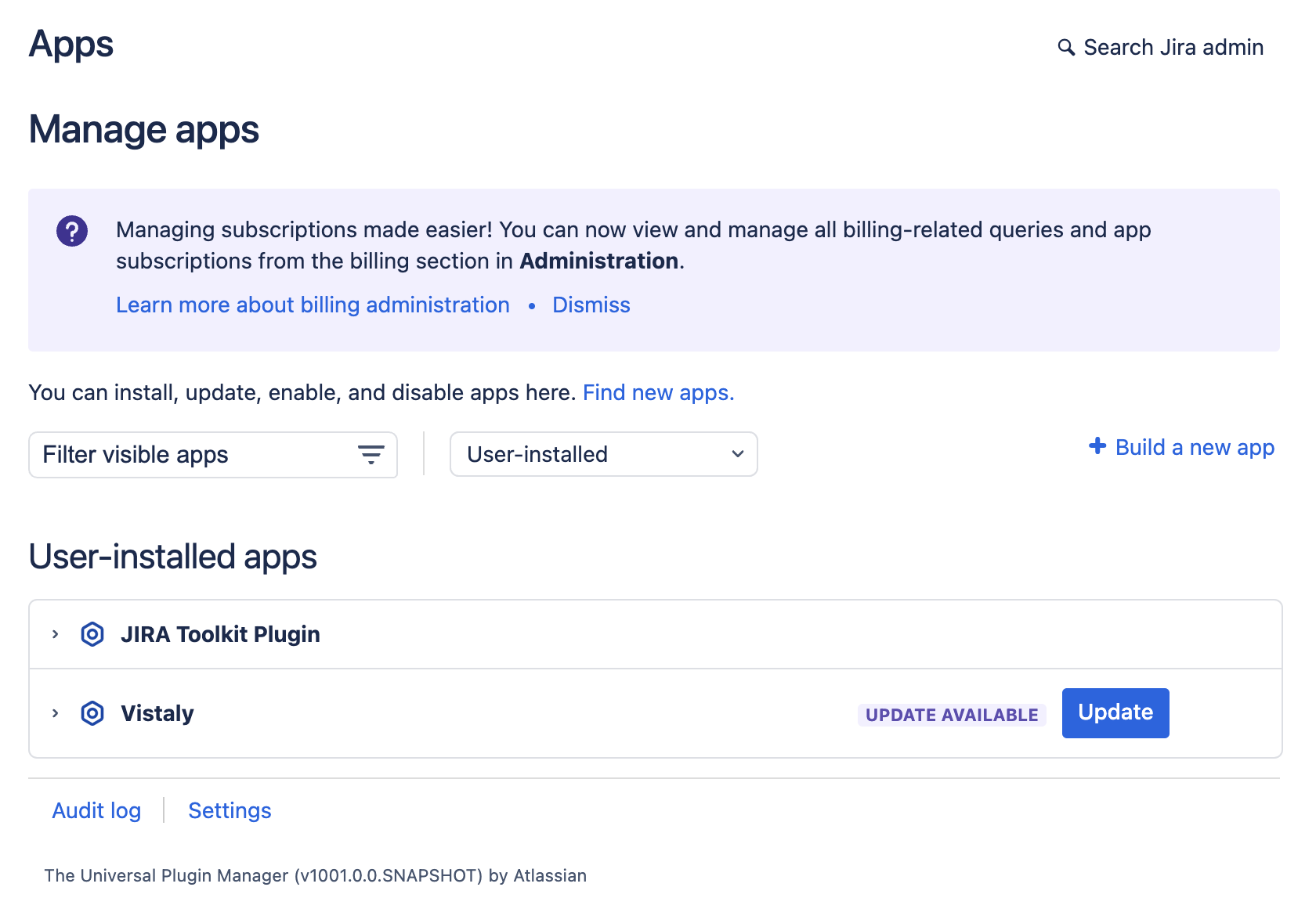Click the Manage apps heading
1316x916 pixels.
(x=144, y=129)
